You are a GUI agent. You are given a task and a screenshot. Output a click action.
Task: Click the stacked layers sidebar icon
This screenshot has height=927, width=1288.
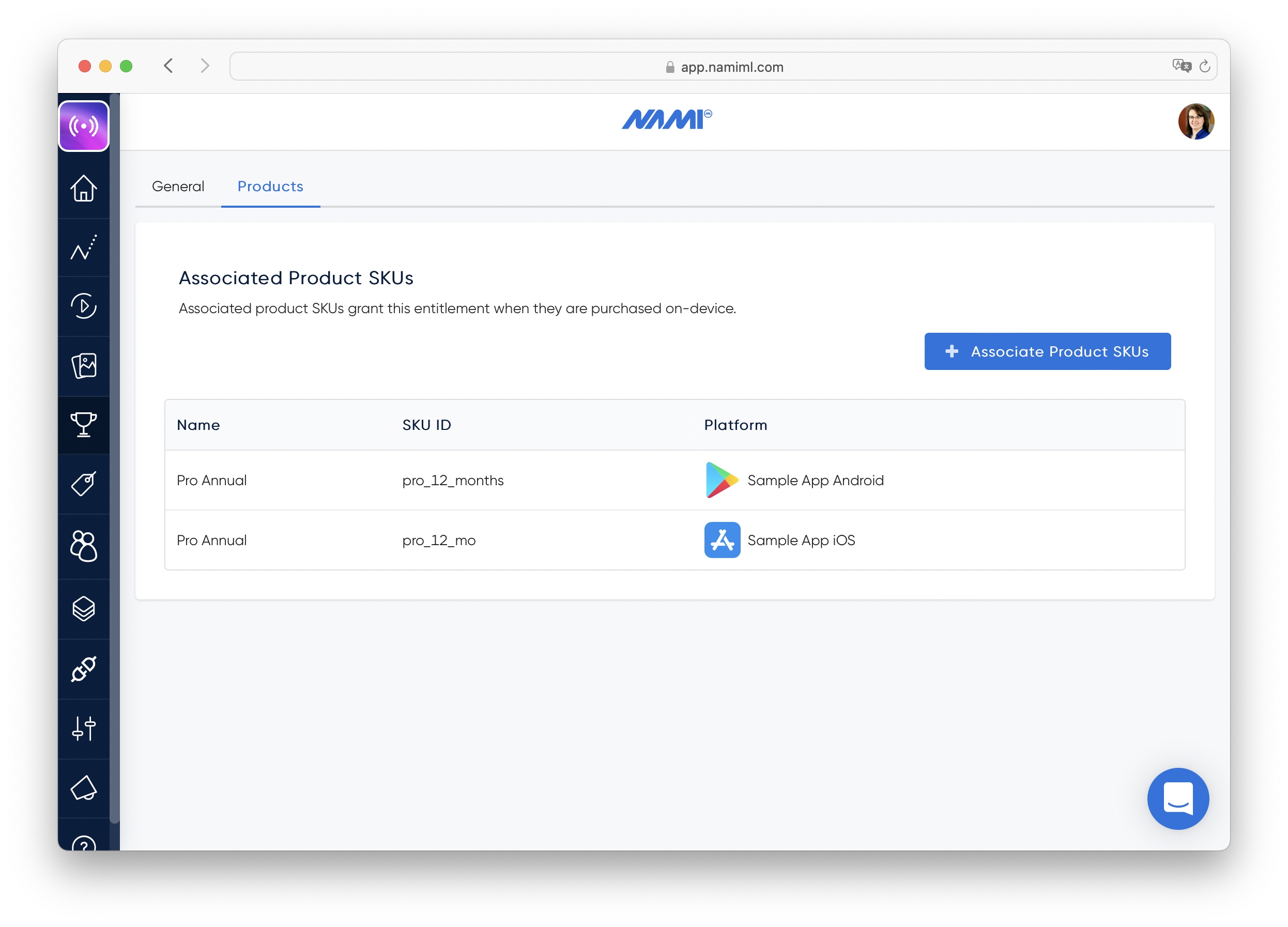(x=84, y=609)
